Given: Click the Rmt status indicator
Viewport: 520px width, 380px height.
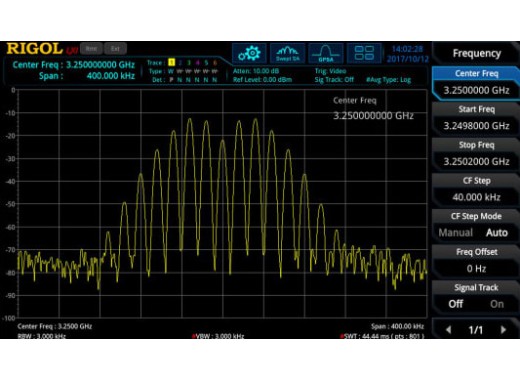Looking at the screenshot, I should 91,49.
